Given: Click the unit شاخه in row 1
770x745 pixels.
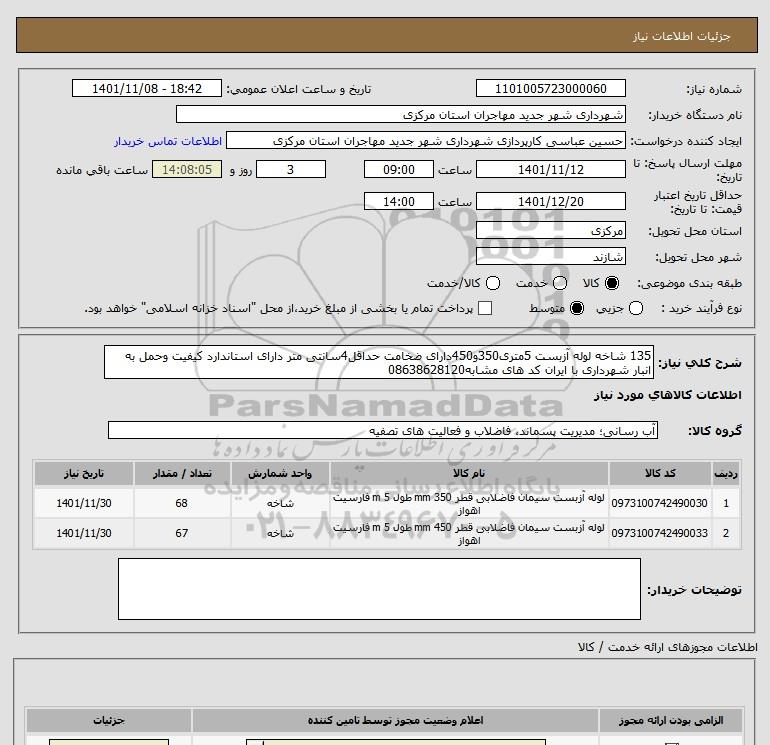Looking at the screenshot, I should click(280, 503).
